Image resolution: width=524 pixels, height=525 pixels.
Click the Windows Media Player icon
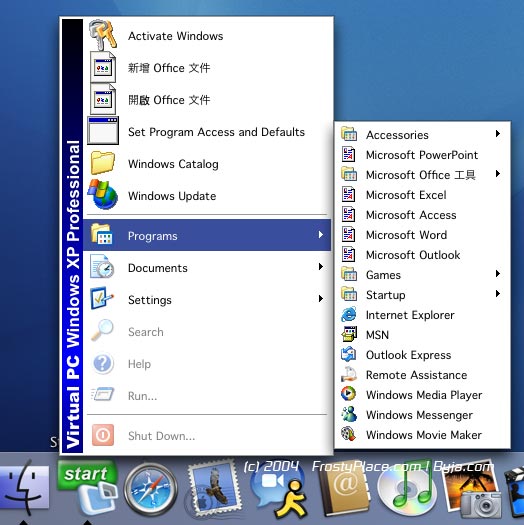click(349, 394)
